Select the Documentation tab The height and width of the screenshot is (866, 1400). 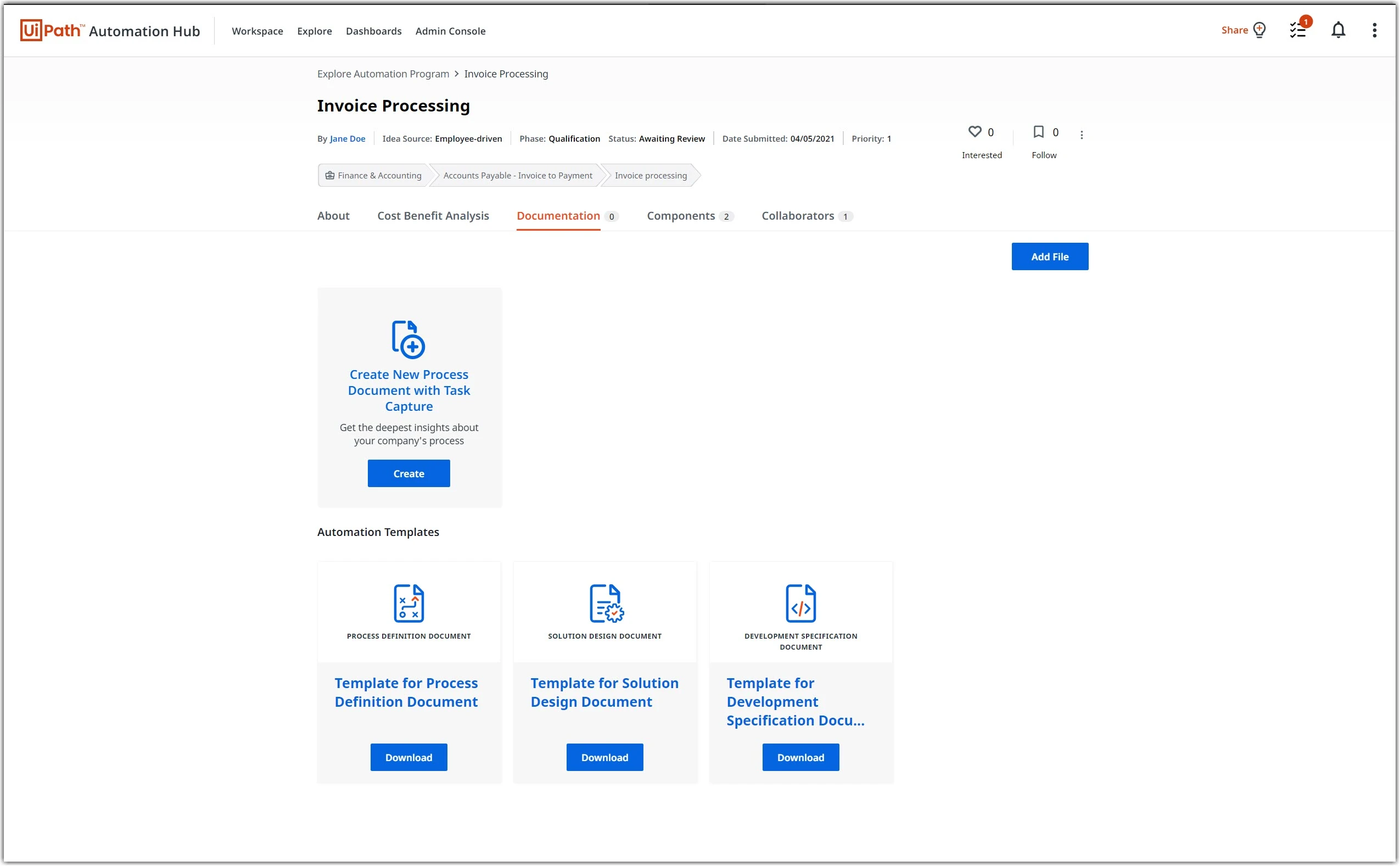click(558, 216)
